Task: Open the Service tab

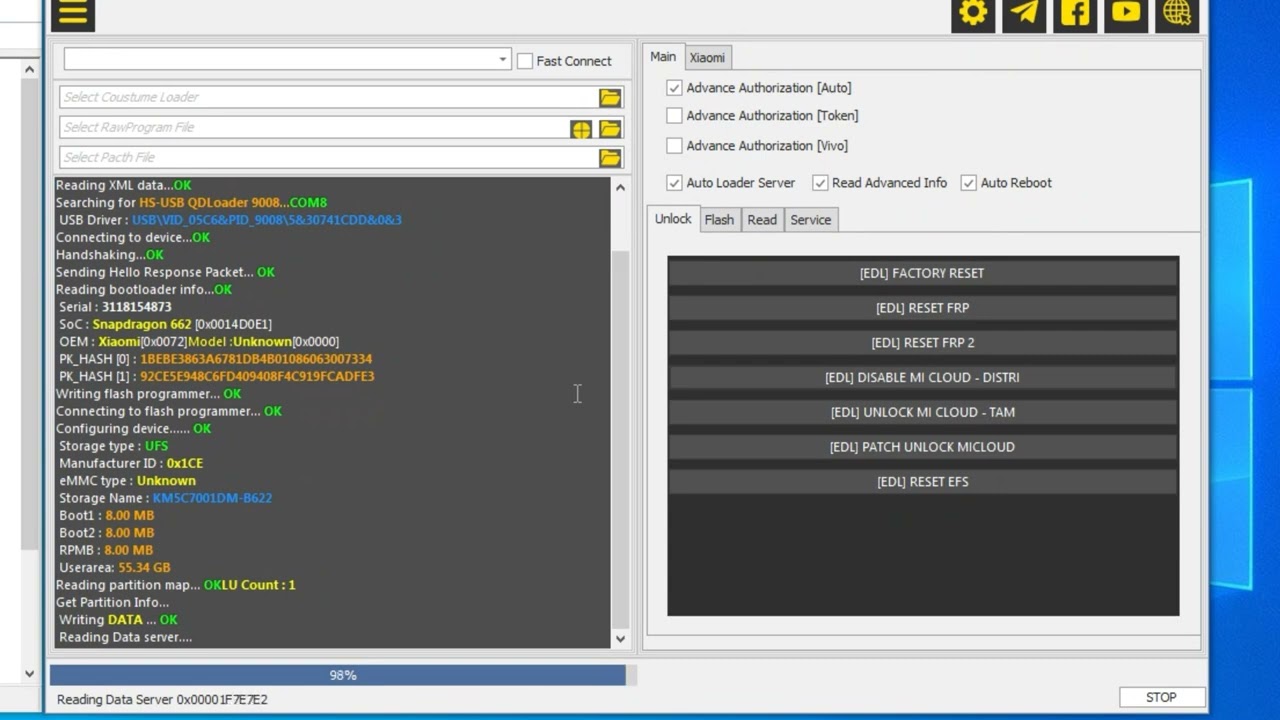Action: [x=811, y=220]
